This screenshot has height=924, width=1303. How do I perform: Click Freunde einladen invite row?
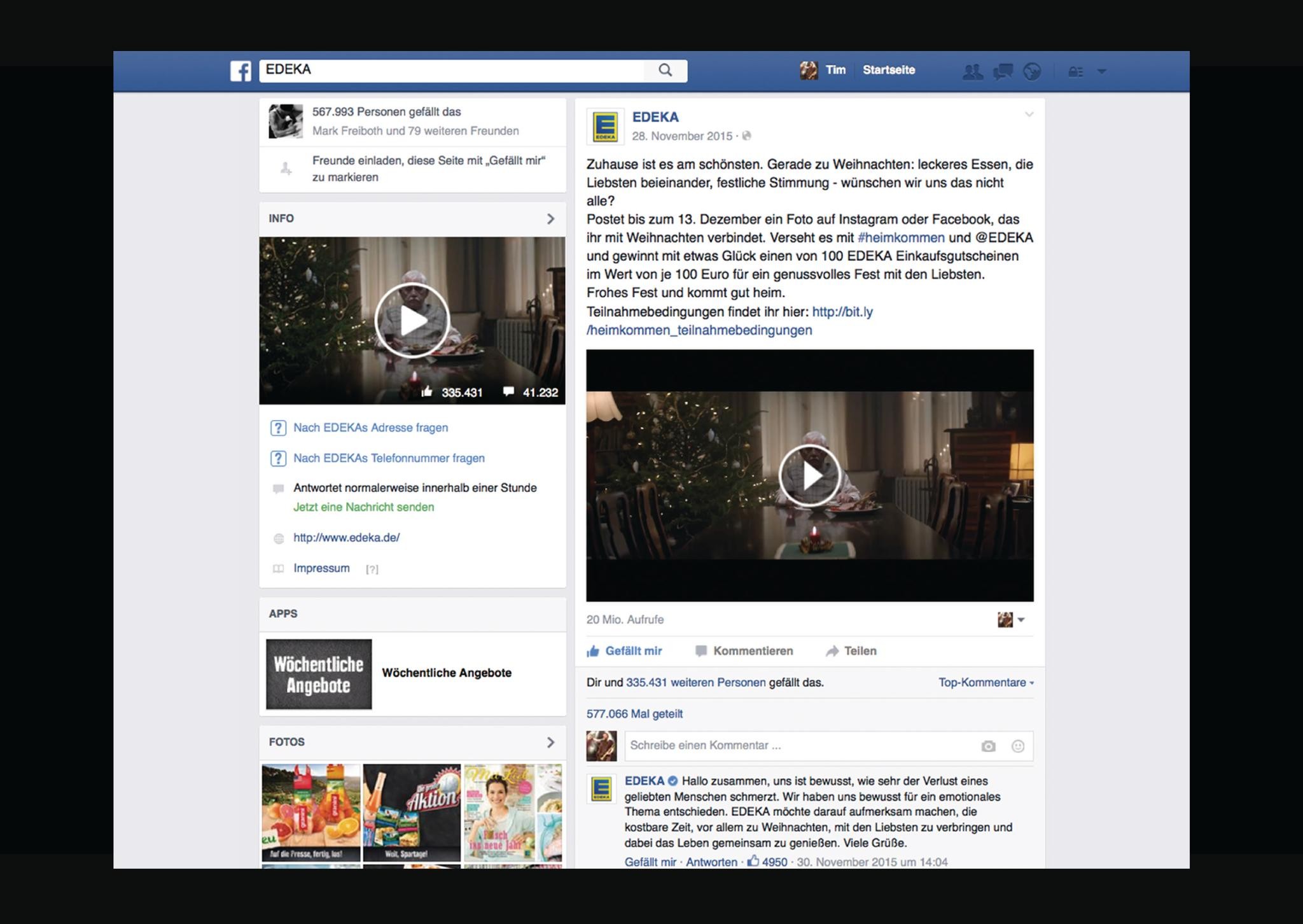click(x=412, y=169)
